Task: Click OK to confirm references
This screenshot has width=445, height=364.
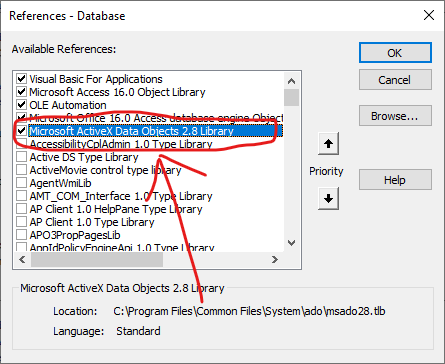Action: pos(395,53)
